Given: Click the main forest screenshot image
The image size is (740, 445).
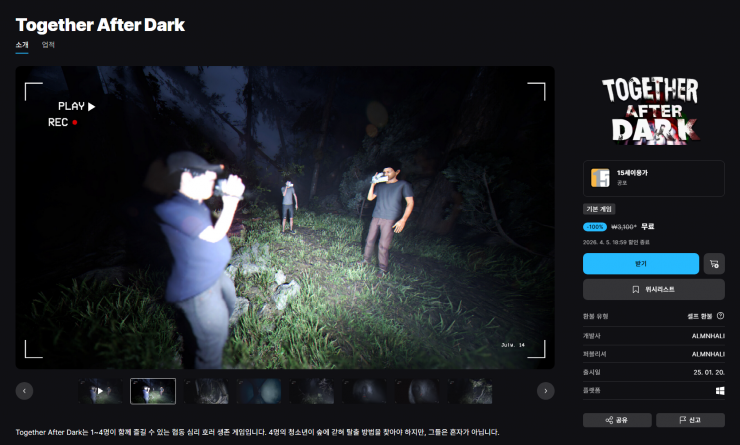Looking at the screenshot, I should point(285,217).
